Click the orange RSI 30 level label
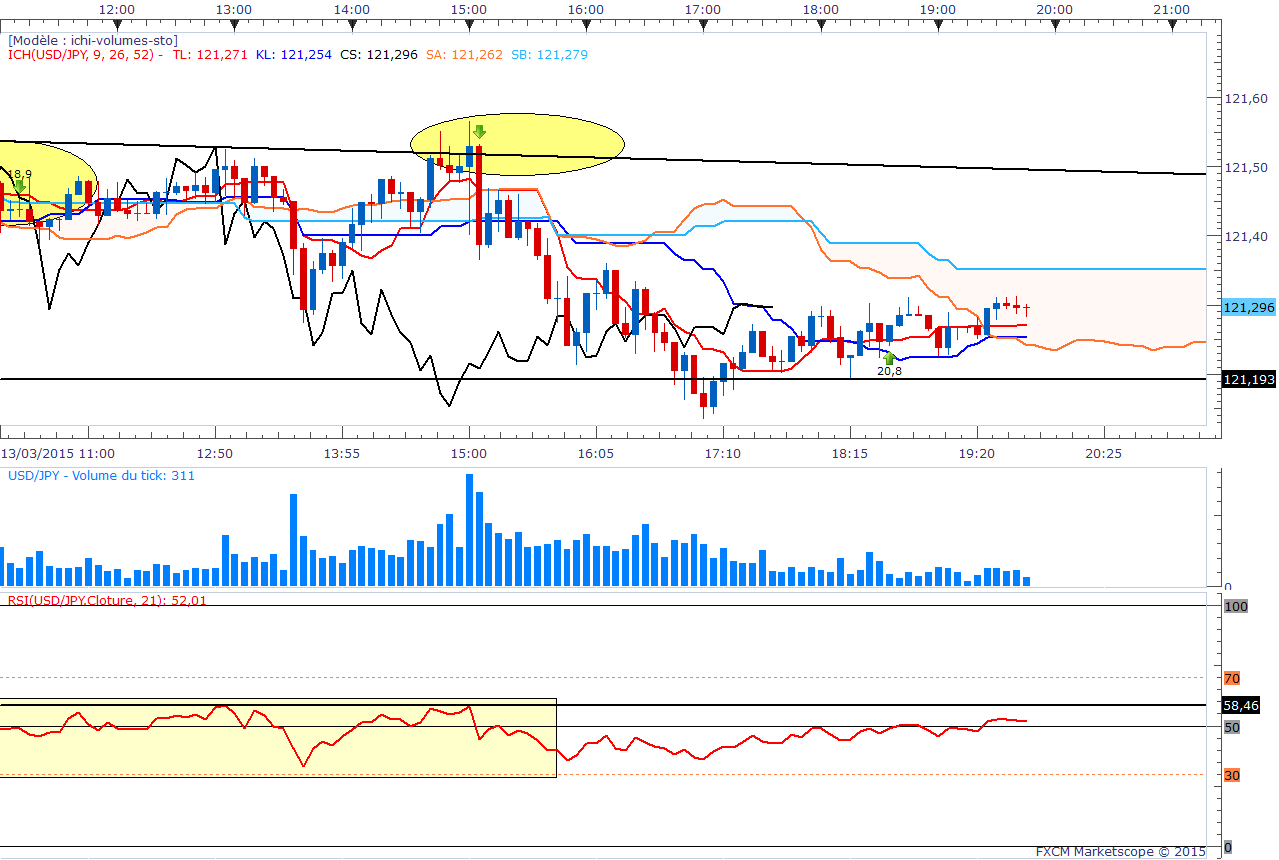Viewport: 1279px width, 860px height. (x=1232, y=775)
